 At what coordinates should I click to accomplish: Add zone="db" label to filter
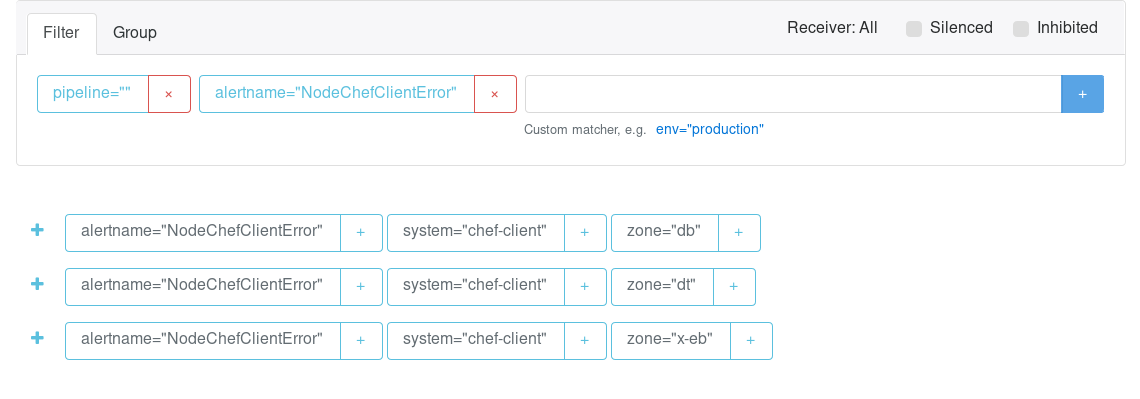pyautogui.click(x=739, y=233)
